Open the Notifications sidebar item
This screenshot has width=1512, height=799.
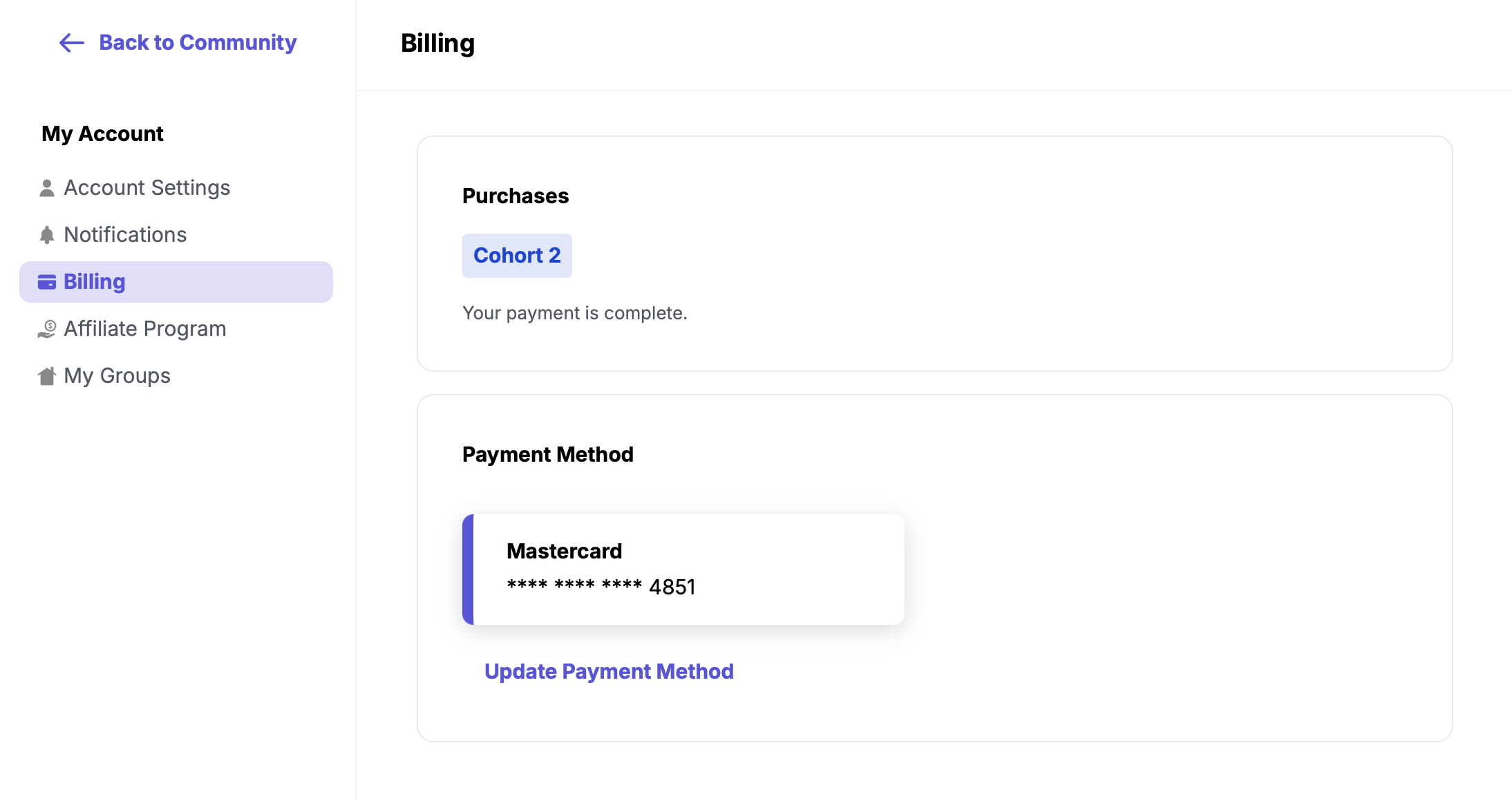click(125, 235)
